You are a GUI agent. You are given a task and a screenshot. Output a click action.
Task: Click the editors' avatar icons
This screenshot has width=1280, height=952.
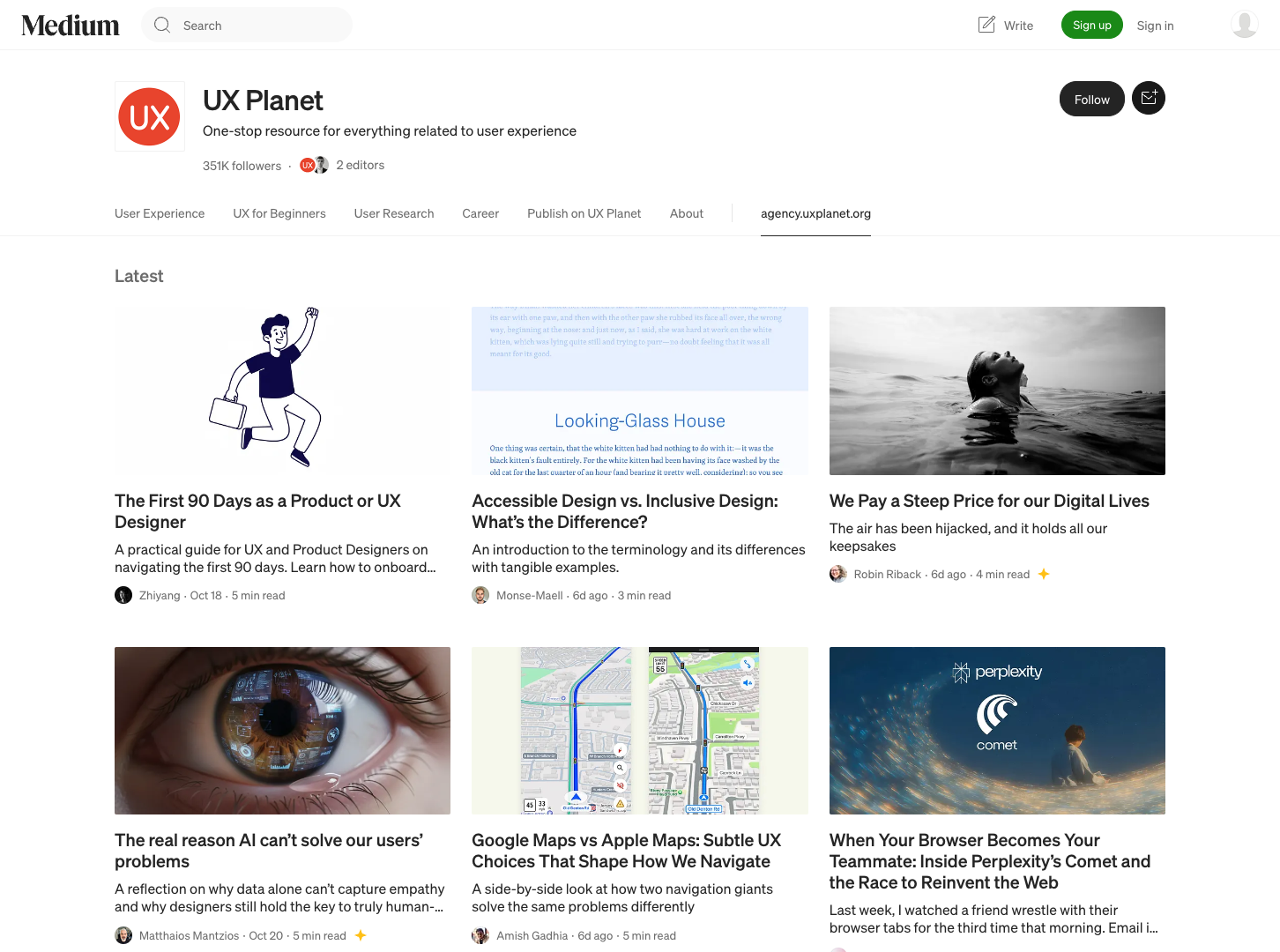314,165
